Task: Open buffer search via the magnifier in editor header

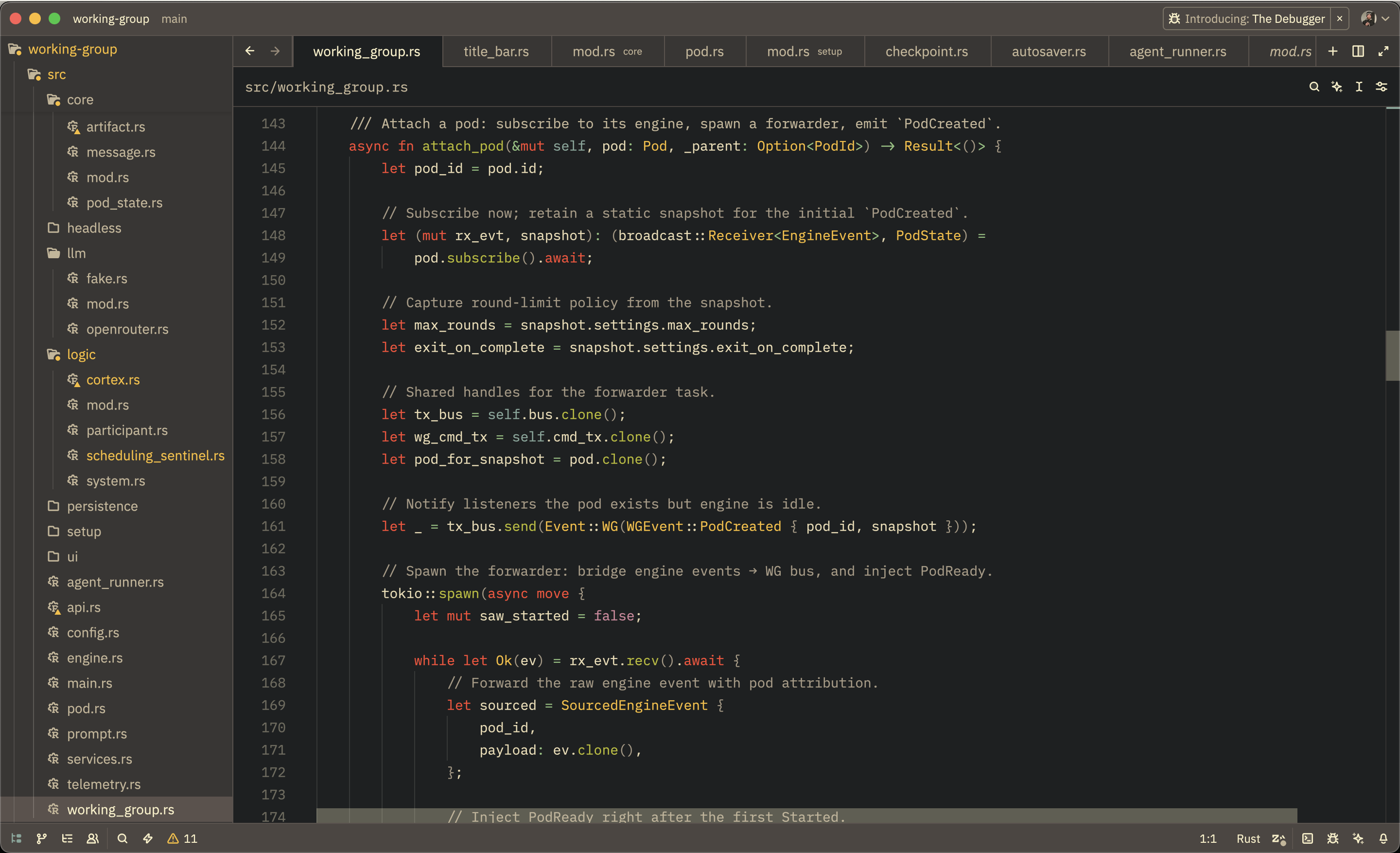Action: click(x=1315, y=87)
